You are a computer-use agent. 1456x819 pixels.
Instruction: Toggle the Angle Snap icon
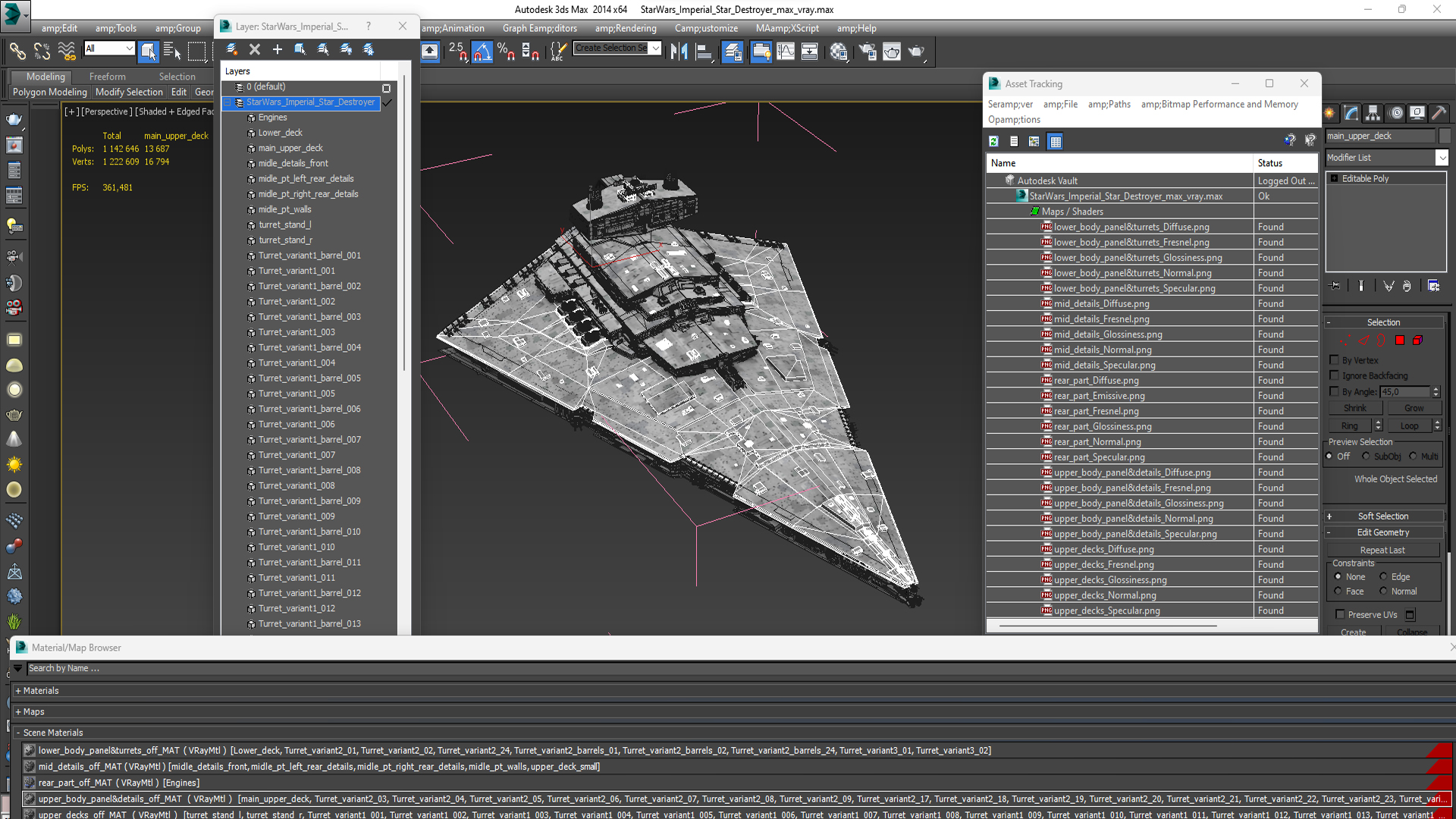(x=482, y=51)
